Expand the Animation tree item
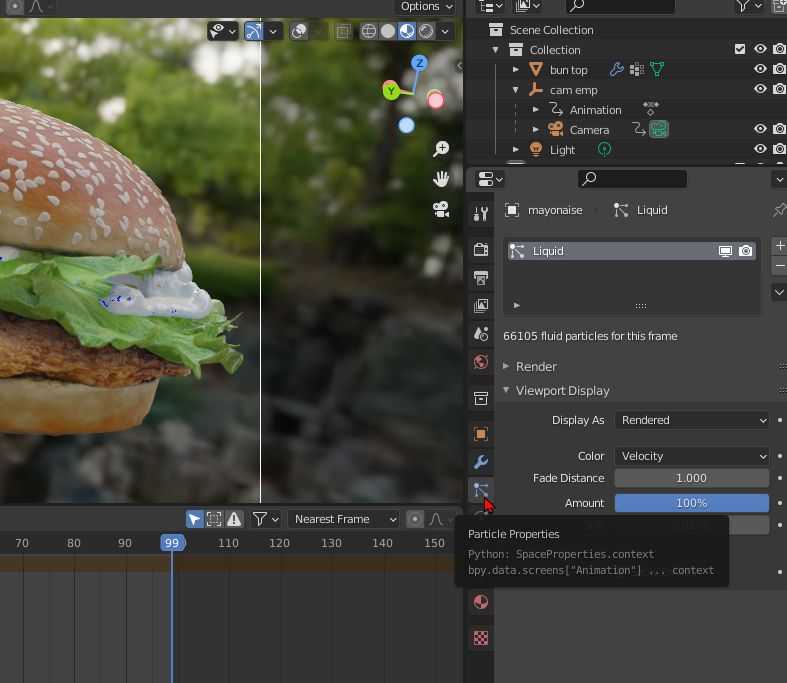This screenshot has height=683, width=787. pyautogui.click(x=536, y=109)
